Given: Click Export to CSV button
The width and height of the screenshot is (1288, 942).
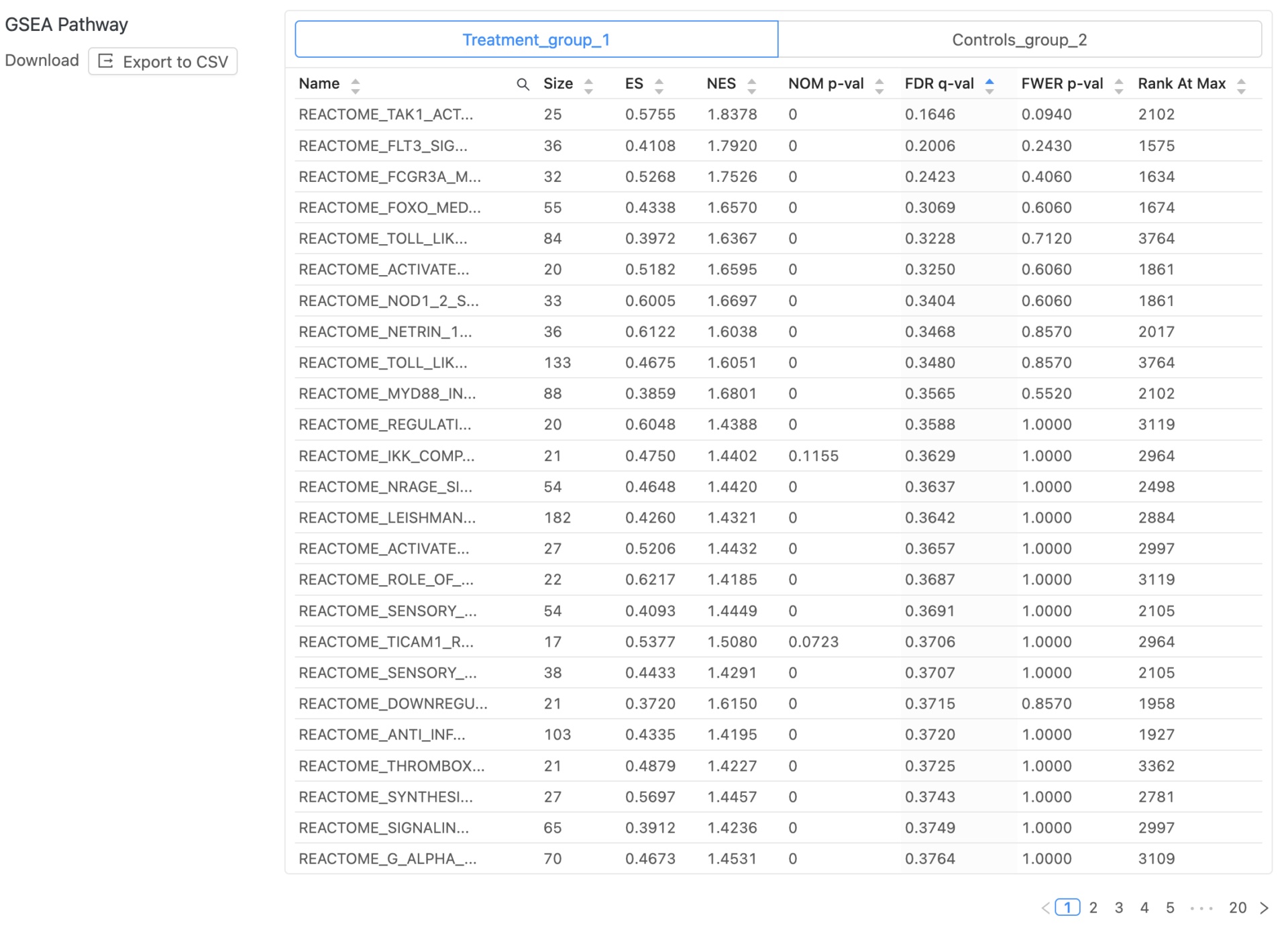Looking at the screenshot, I should 163,62.
